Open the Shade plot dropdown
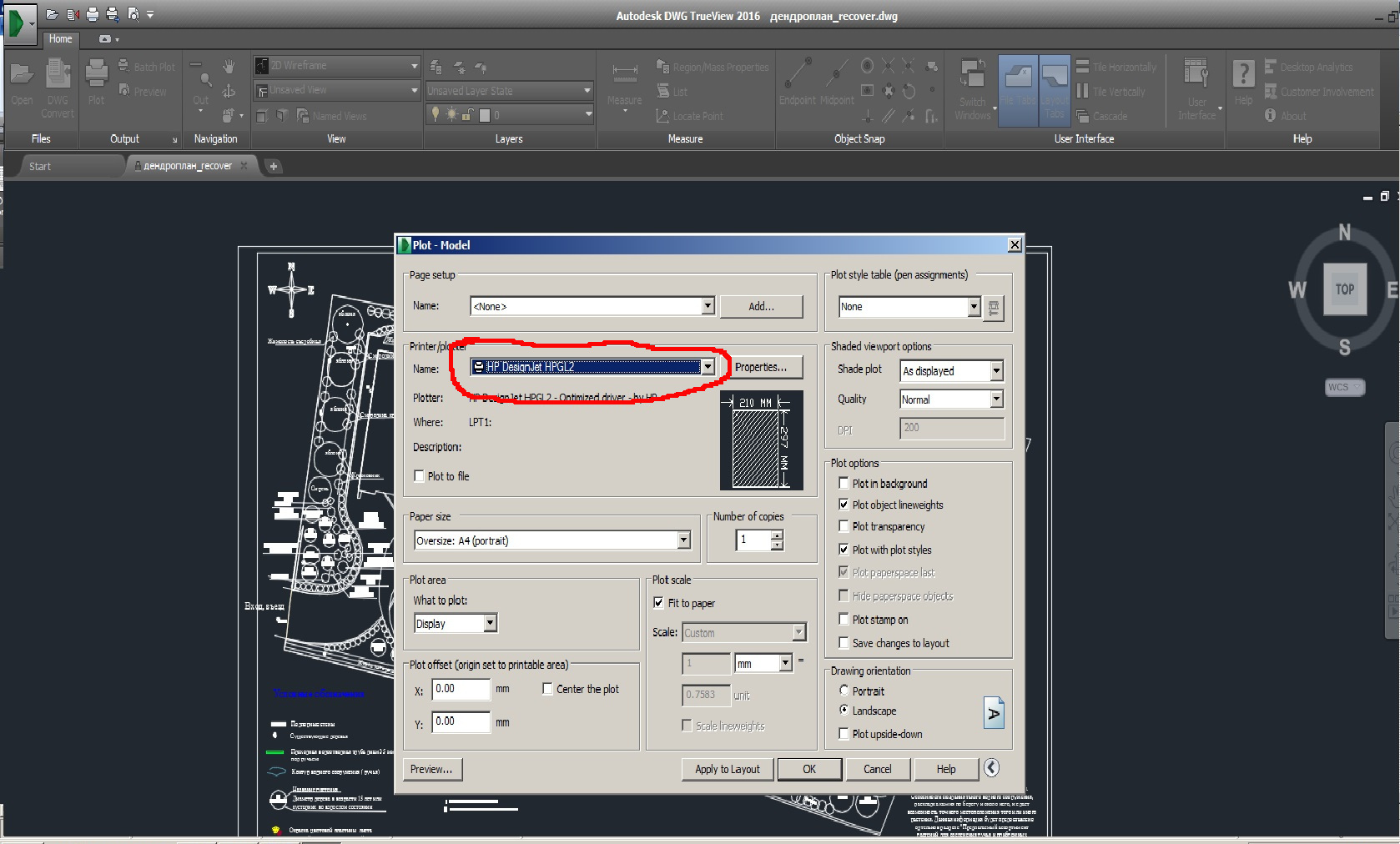The image size is (1400, 844). pyautogui.click(x=996, y=371)
